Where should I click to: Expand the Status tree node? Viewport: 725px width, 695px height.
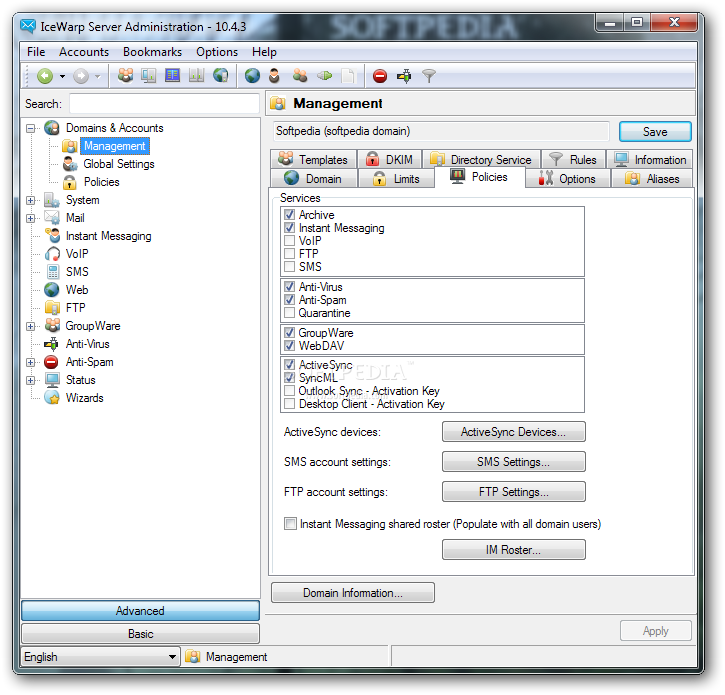point(31,381)
